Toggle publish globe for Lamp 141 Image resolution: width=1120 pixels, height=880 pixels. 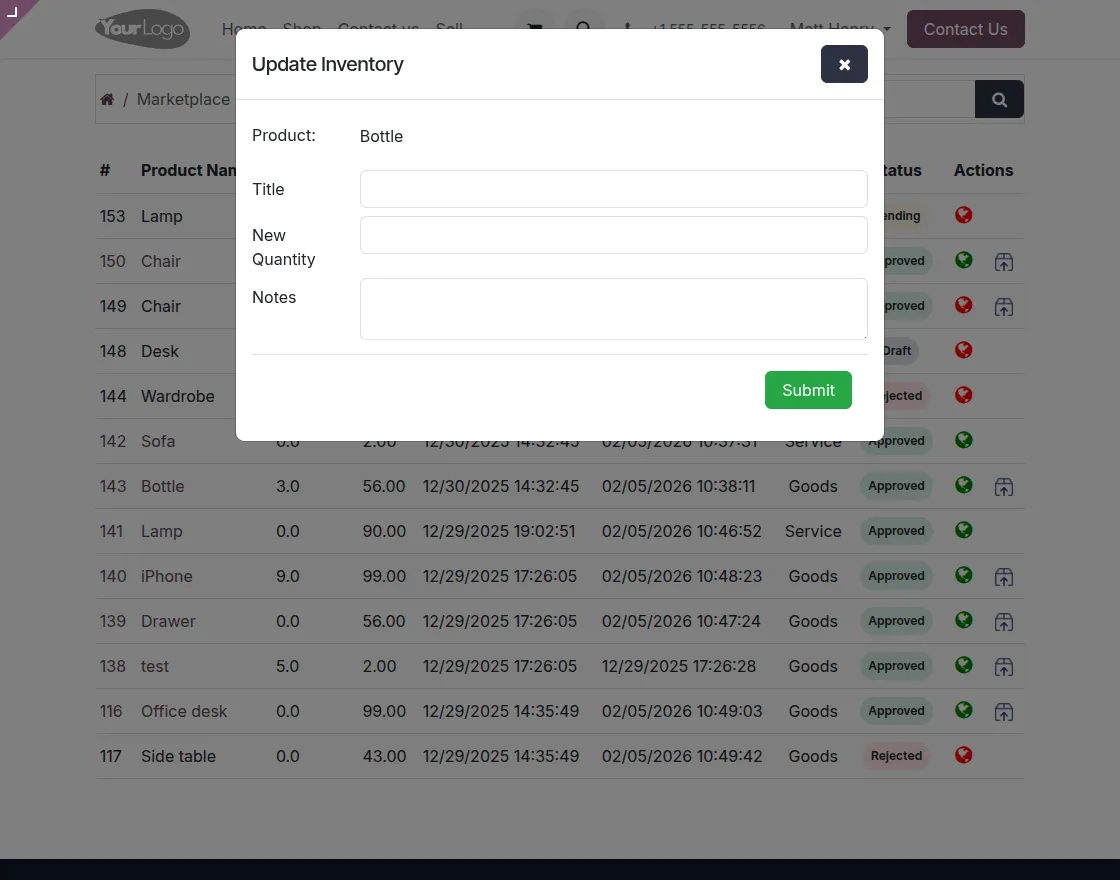964,530
